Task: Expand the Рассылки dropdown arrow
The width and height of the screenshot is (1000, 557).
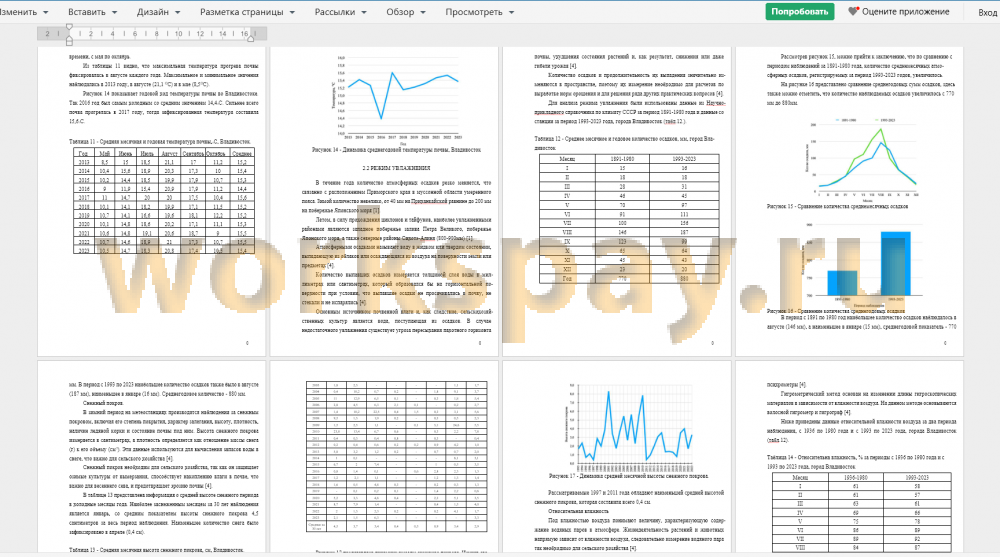Action: tap(364, 12)
